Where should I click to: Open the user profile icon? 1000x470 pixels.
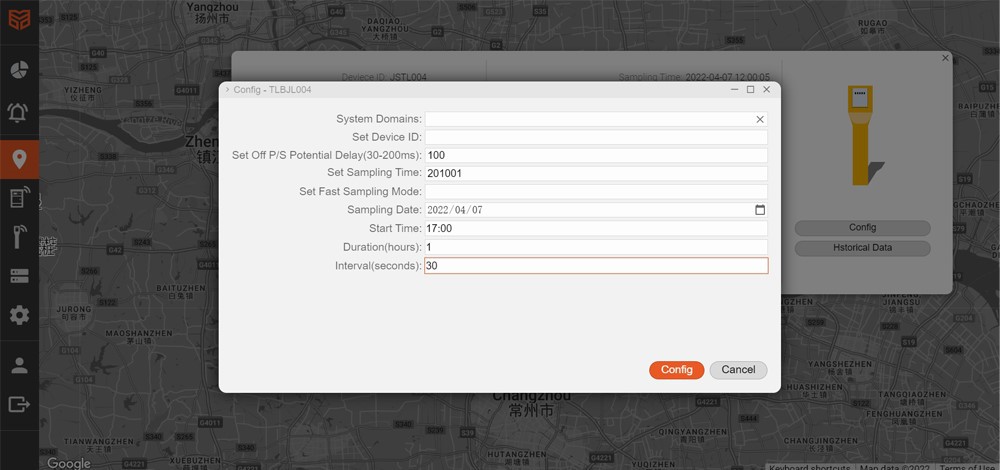click(19, 364)
